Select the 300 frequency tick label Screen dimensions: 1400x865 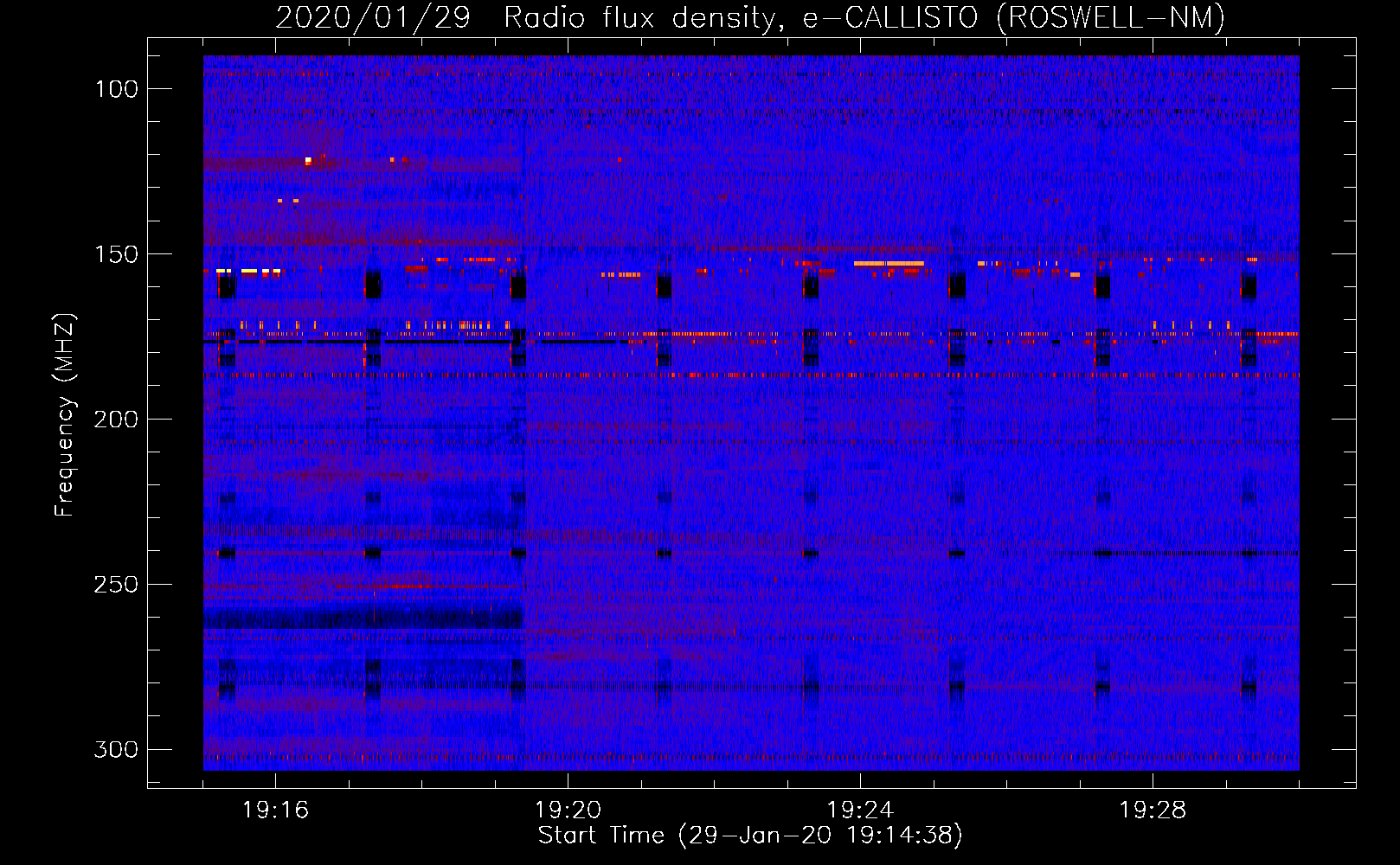[x=116, y=750]
